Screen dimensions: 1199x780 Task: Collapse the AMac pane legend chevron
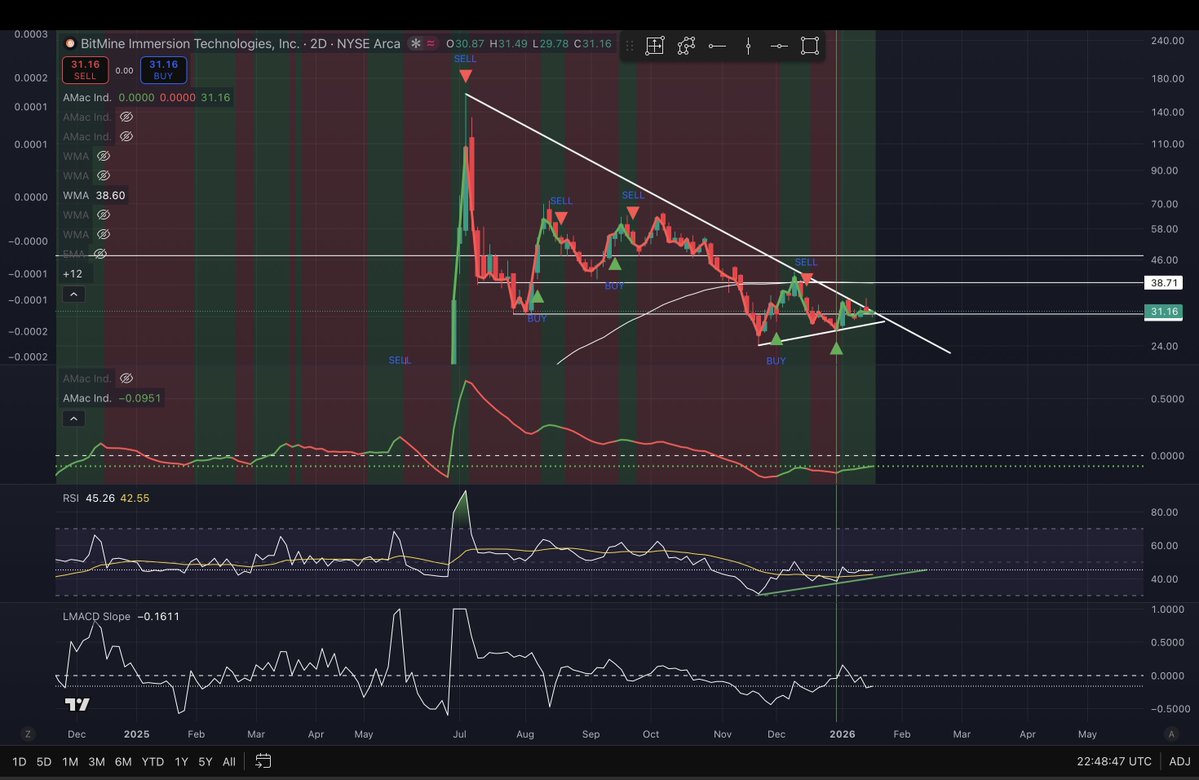pos(73,419)
